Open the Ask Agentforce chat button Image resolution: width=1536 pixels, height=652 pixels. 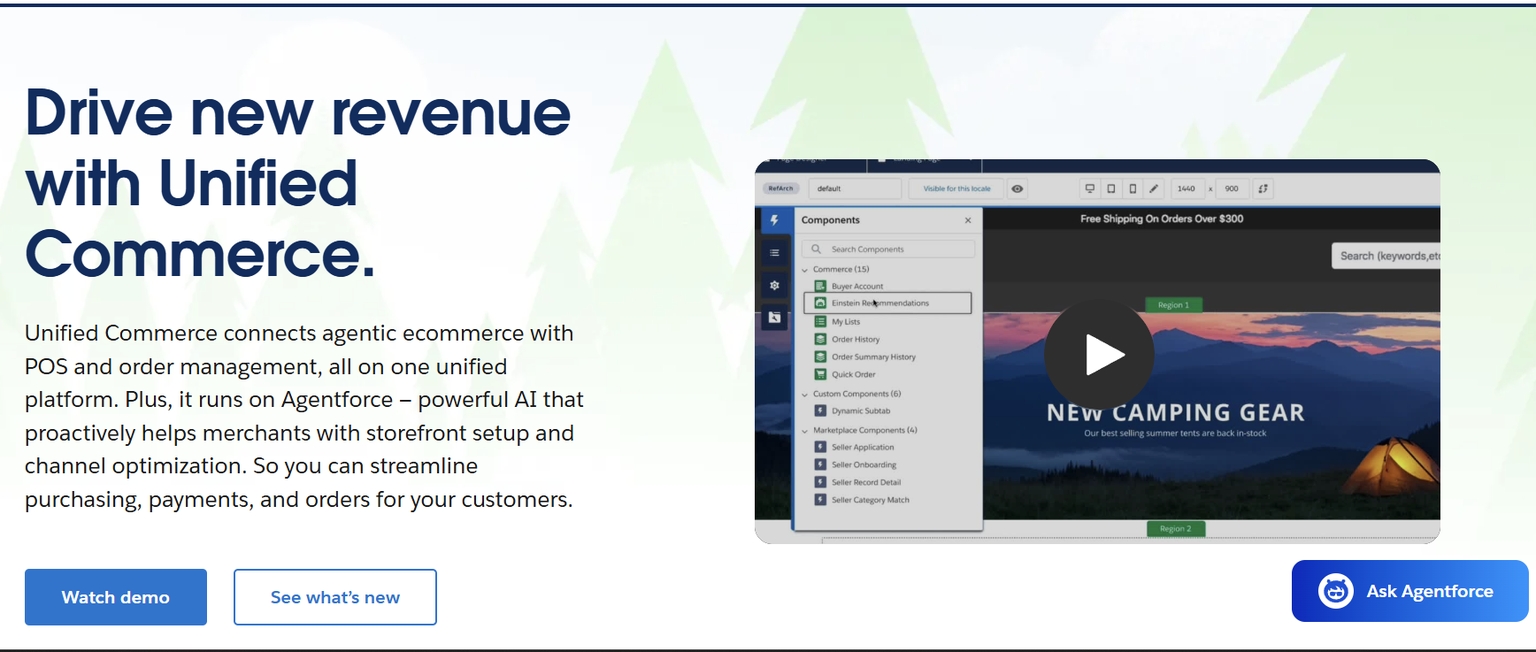pyautogui.click(x=1410, y=591)
